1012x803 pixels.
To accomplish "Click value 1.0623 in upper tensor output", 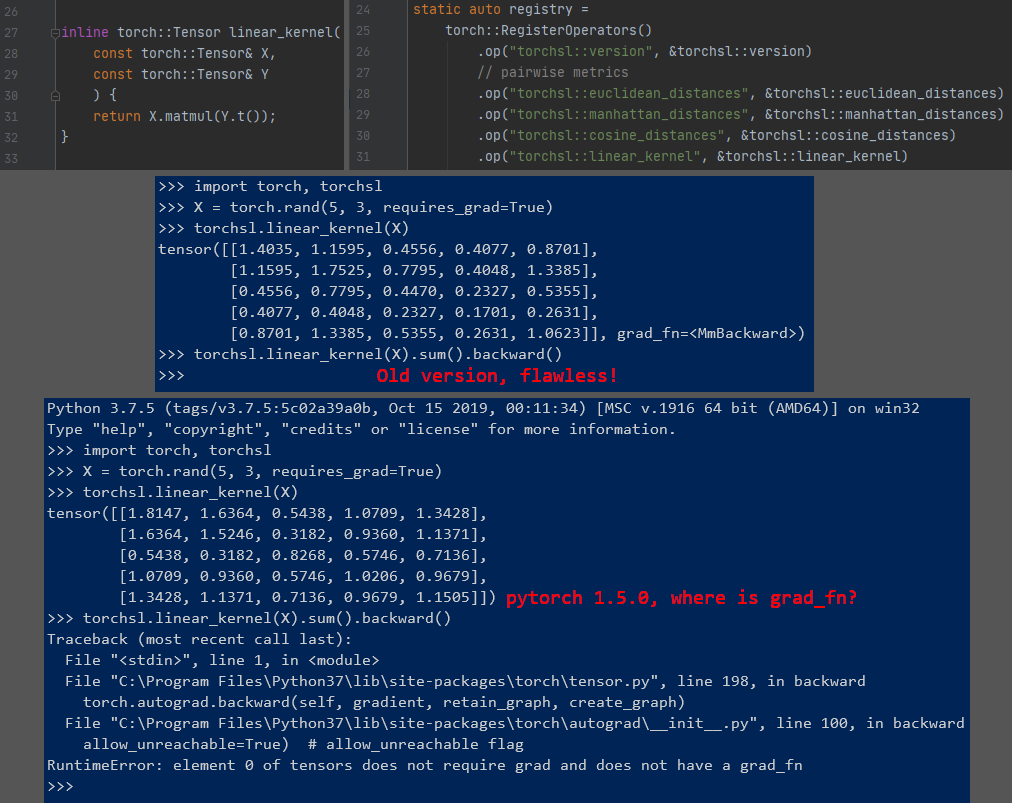I will coord(553,334).
